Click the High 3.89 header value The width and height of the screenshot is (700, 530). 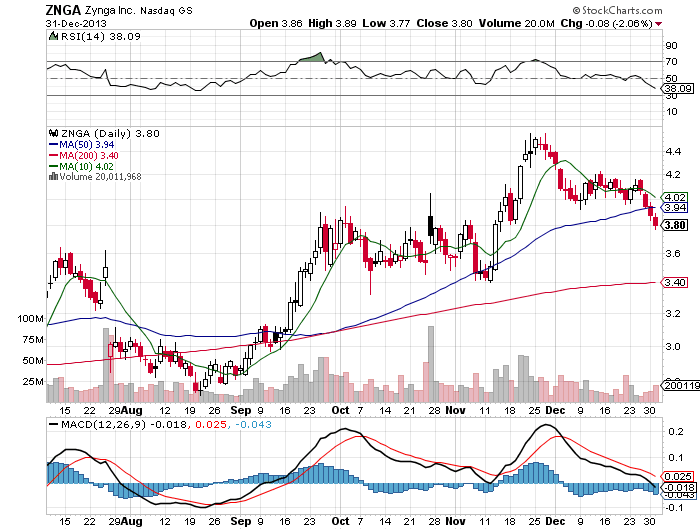(x=332, y=23)
